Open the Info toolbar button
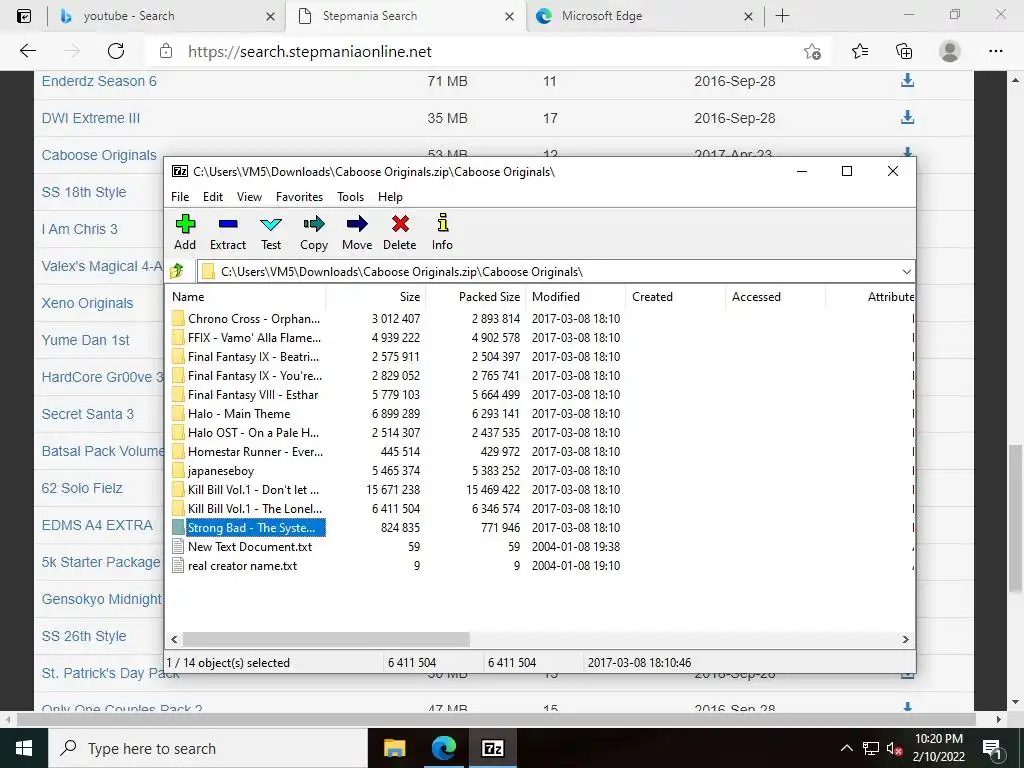Image resolution: width=1024 pixels, height=768 pixels. pos(442,232)
